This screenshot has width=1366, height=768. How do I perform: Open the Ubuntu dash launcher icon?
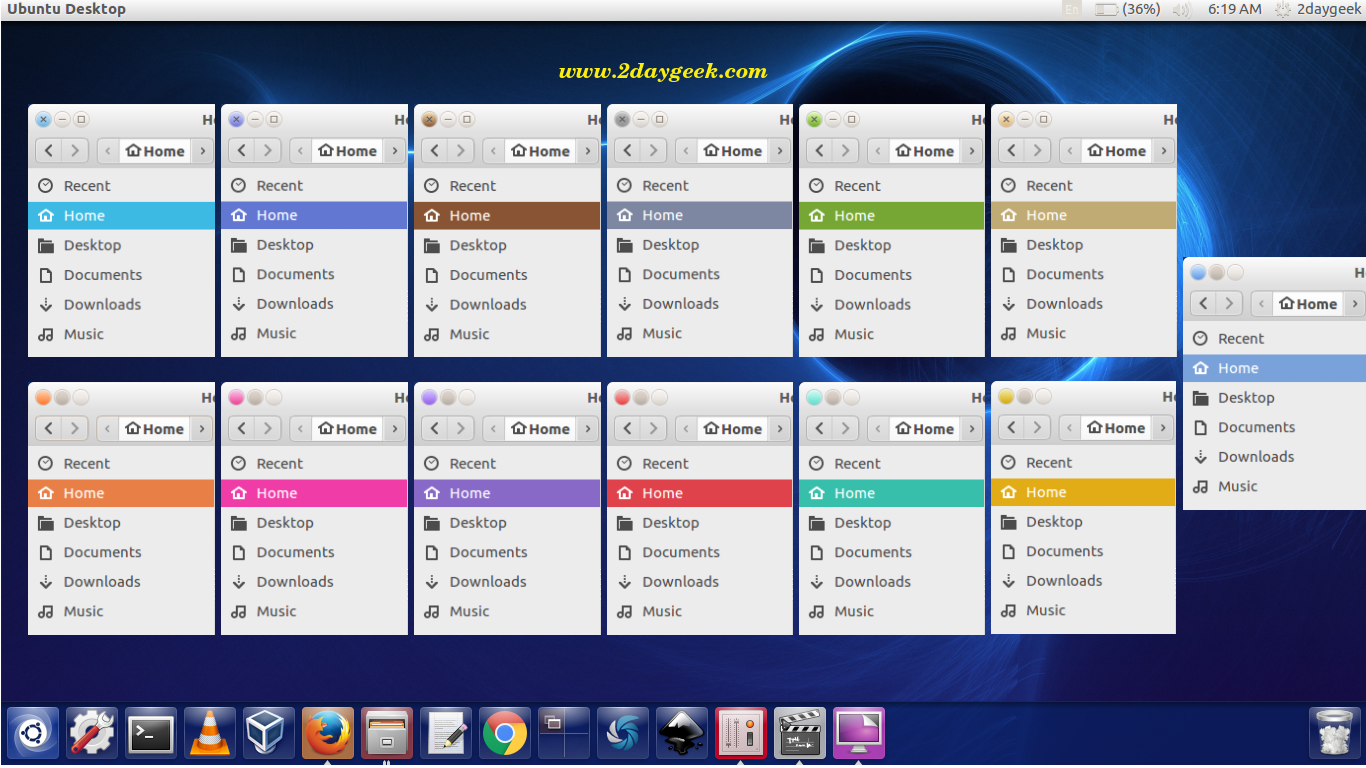pyautogui.click(x=33, y=734)
